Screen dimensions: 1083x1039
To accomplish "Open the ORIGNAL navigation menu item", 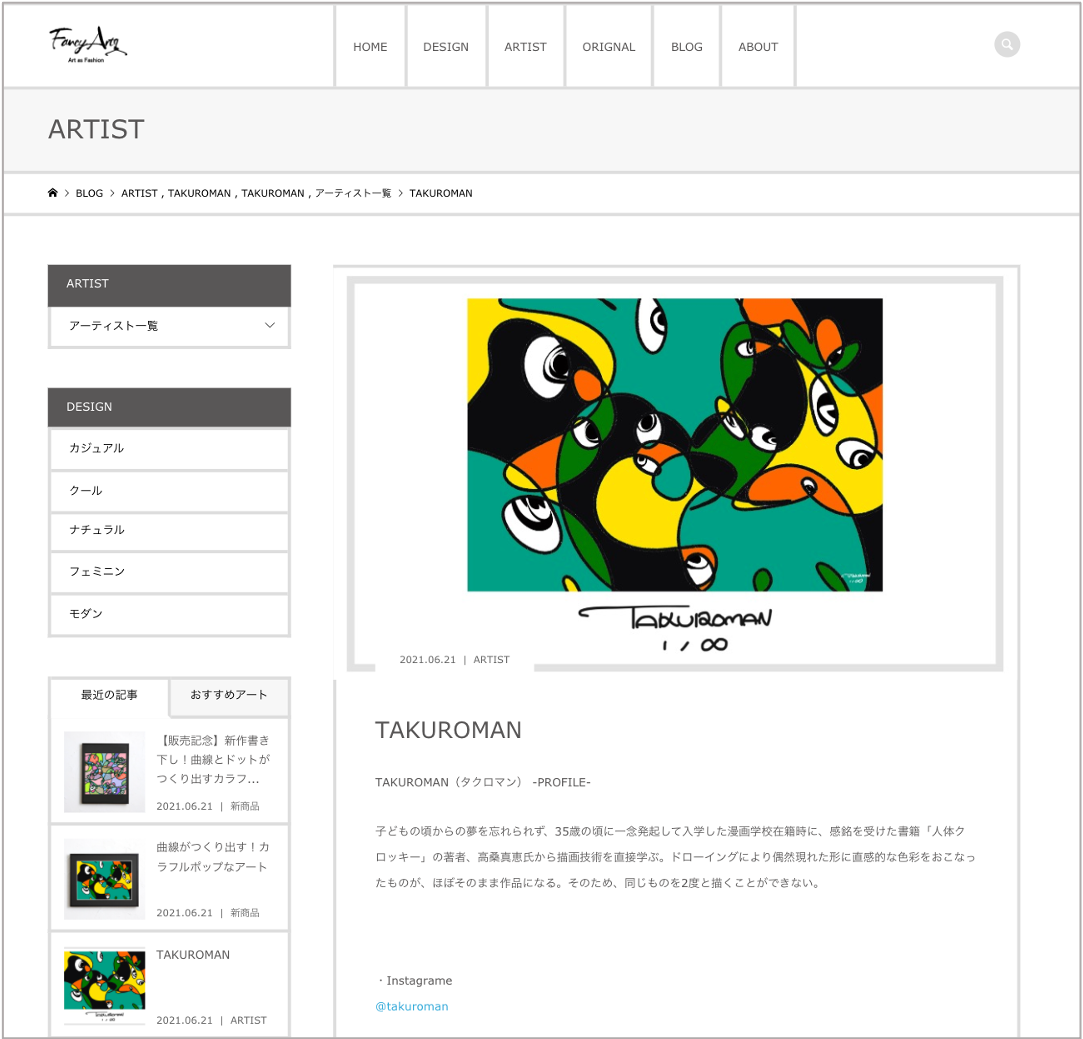I will point(608,47).
